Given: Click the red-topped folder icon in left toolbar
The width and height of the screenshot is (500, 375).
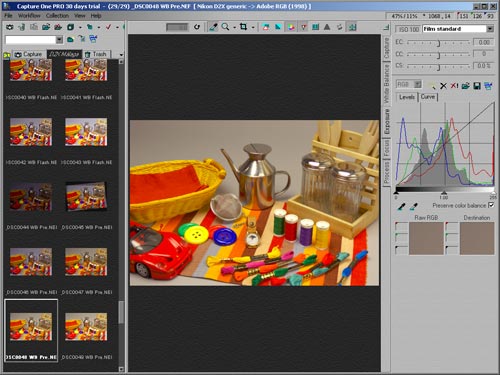Looking at the screenshot, I should point(58,27).
